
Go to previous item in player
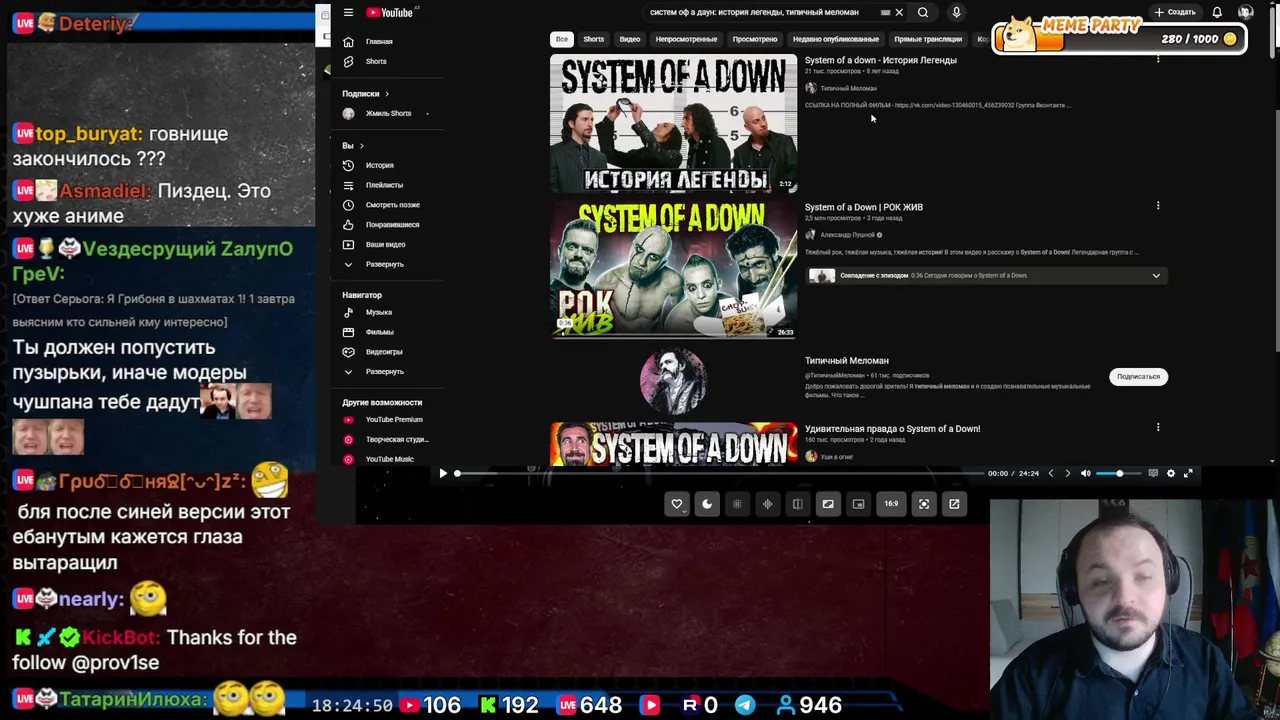tap(1050, 474)
